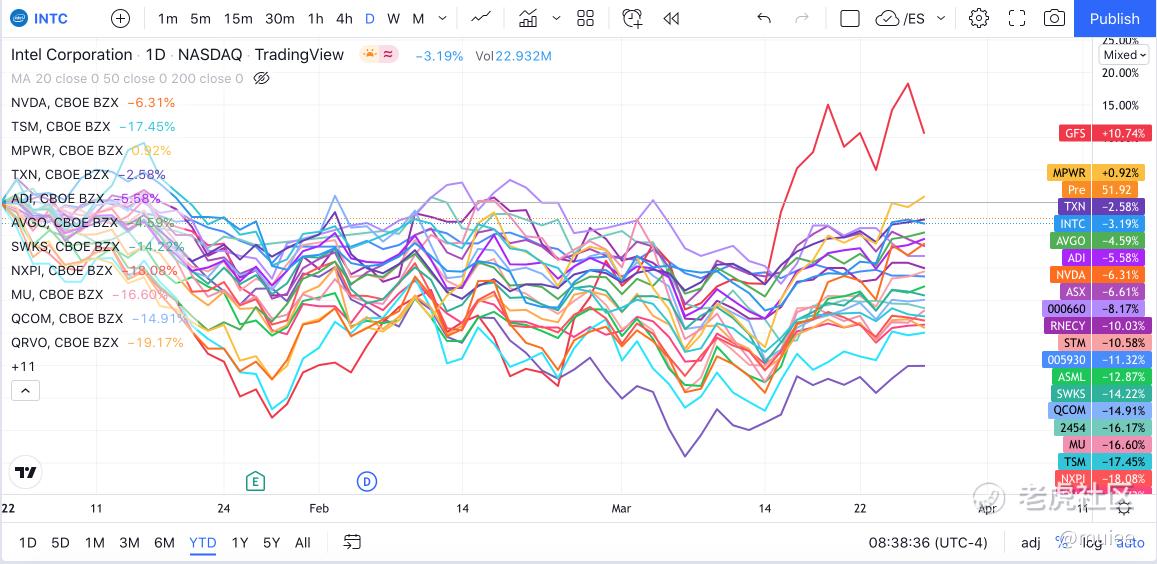Expand the layout name dropdown arrow
Image resolution: width=1157 pixels, height=564 pixels.
click(941, 18)
